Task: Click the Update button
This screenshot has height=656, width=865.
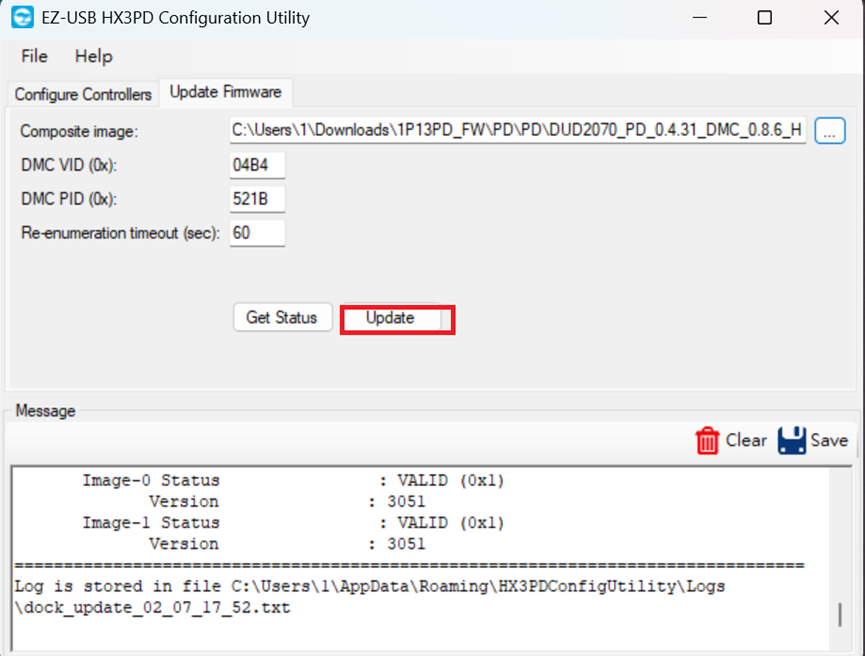Action: click(x=391, y=318)
